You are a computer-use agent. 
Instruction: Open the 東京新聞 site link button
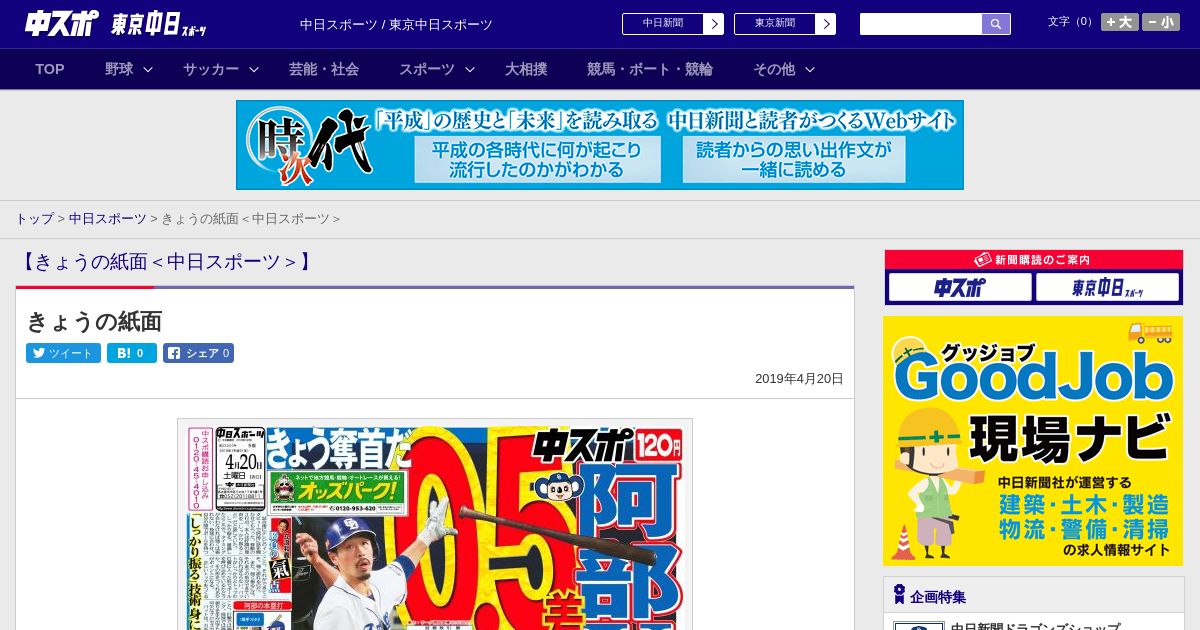click(775, 24)
